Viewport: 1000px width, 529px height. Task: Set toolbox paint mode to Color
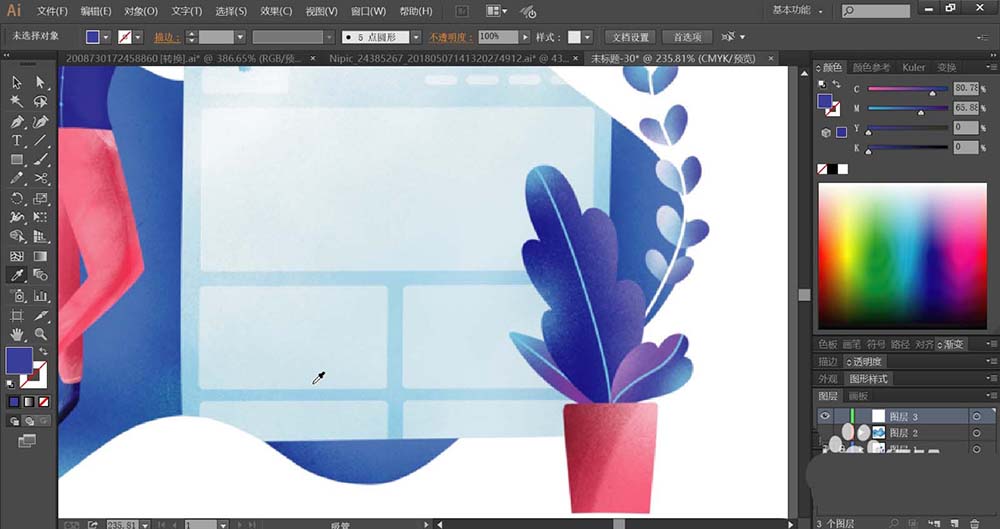point(14,402)
